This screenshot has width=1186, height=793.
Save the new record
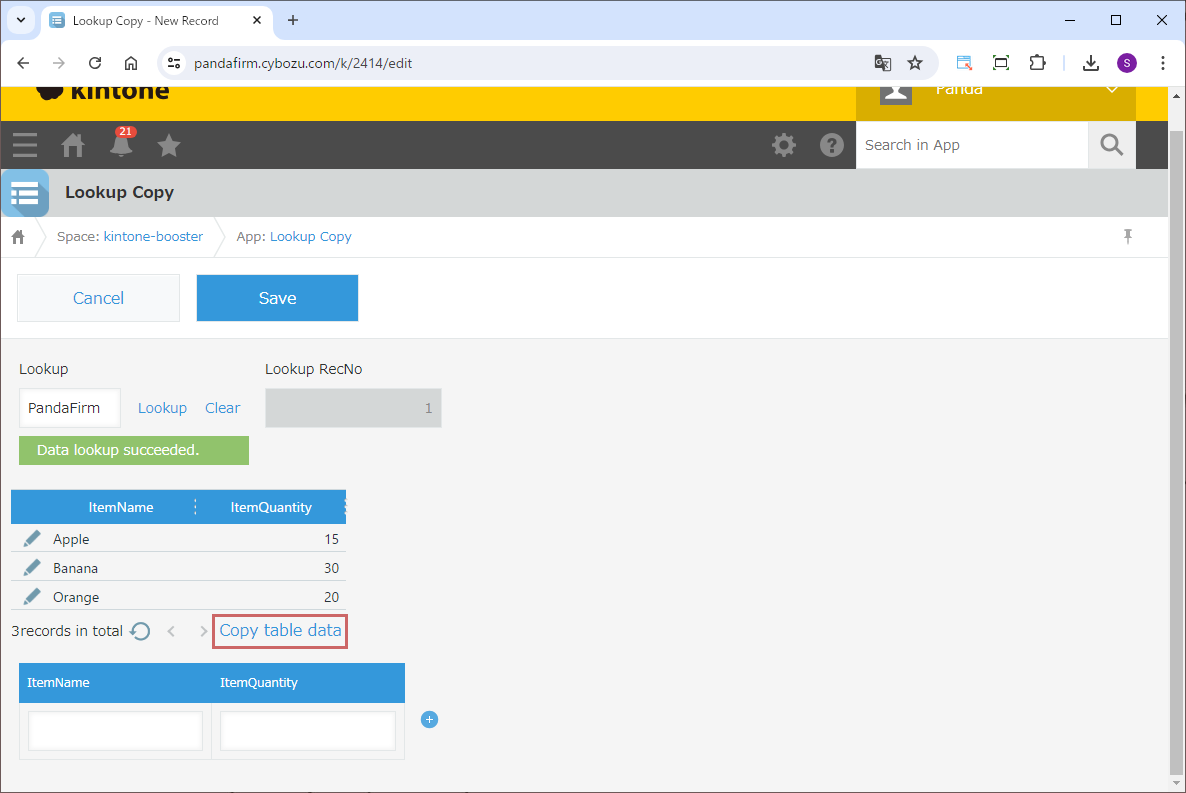click(277, 298)
